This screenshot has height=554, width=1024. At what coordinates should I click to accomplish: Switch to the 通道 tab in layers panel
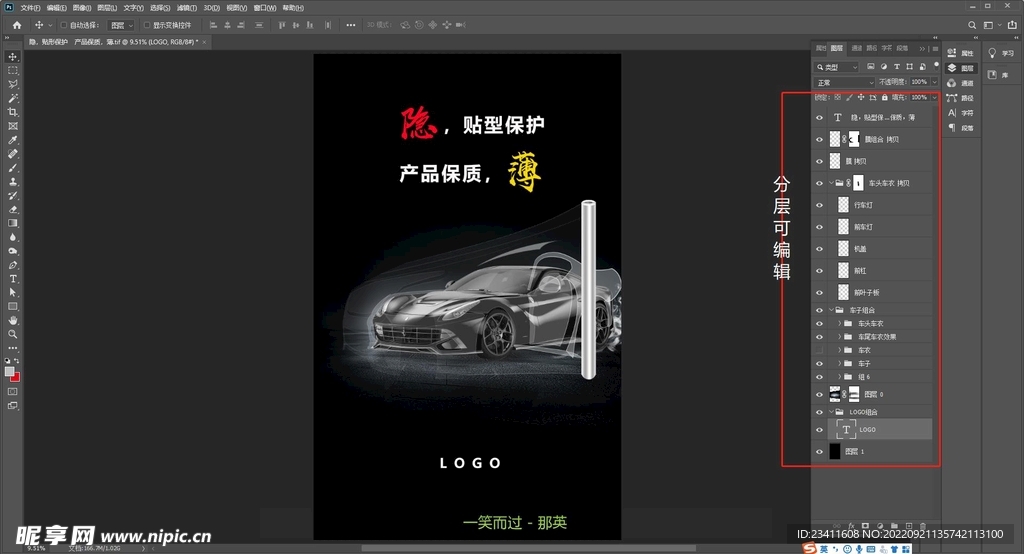point(856,48)
